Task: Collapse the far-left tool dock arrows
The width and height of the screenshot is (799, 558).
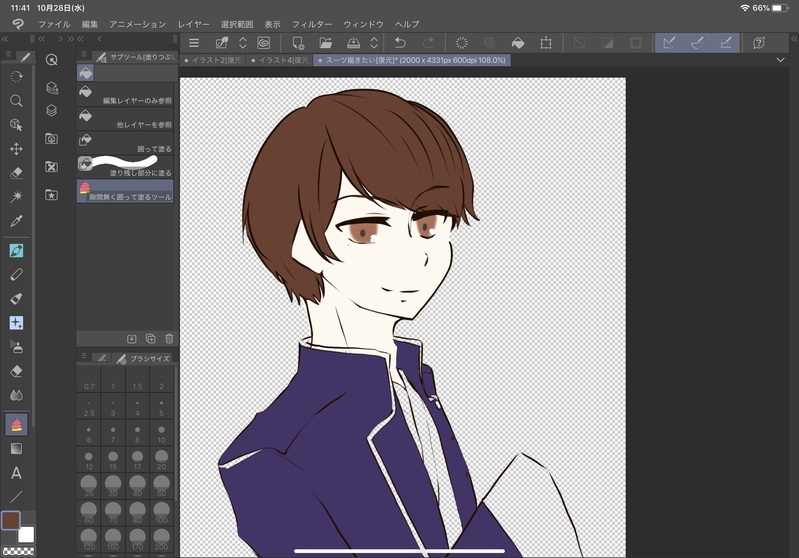Action: point(5,39)
